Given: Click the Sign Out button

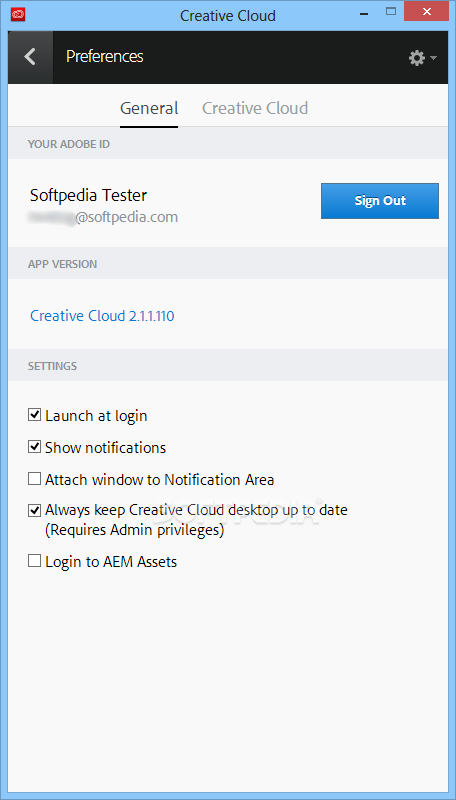Looking at the screenshot, I should click(x=380, y=201).
